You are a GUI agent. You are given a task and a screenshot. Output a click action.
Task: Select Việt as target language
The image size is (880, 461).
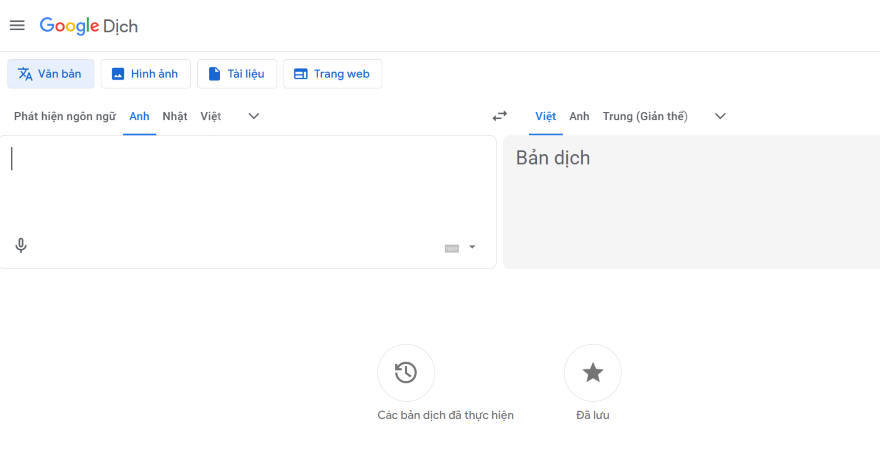tap(546, 116)
